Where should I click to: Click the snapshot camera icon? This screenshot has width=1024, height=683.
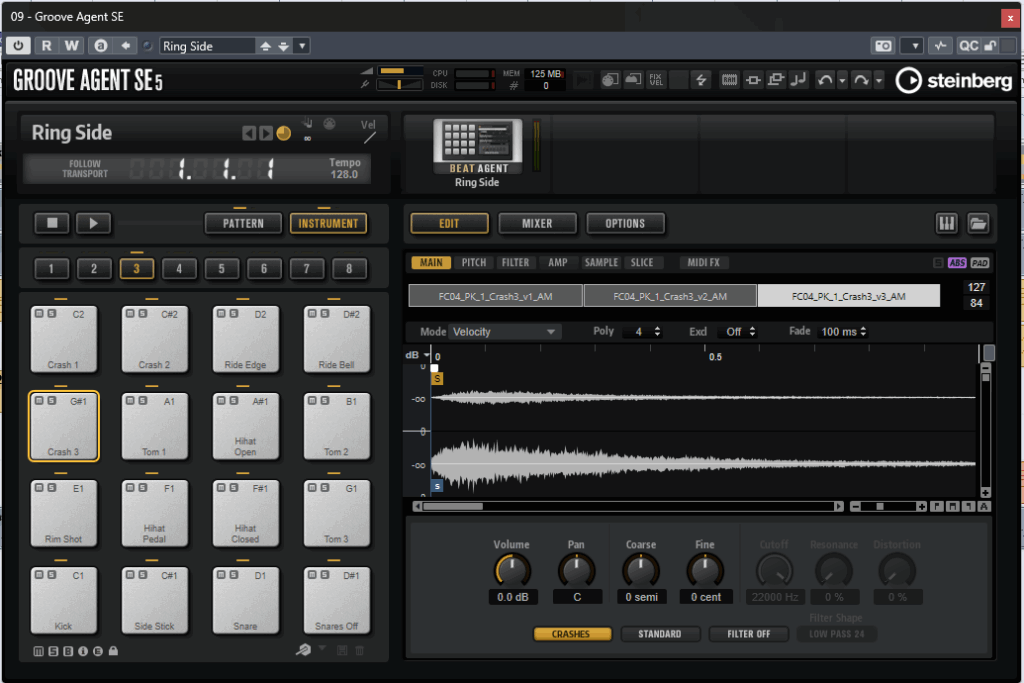(x=883, y=46)
